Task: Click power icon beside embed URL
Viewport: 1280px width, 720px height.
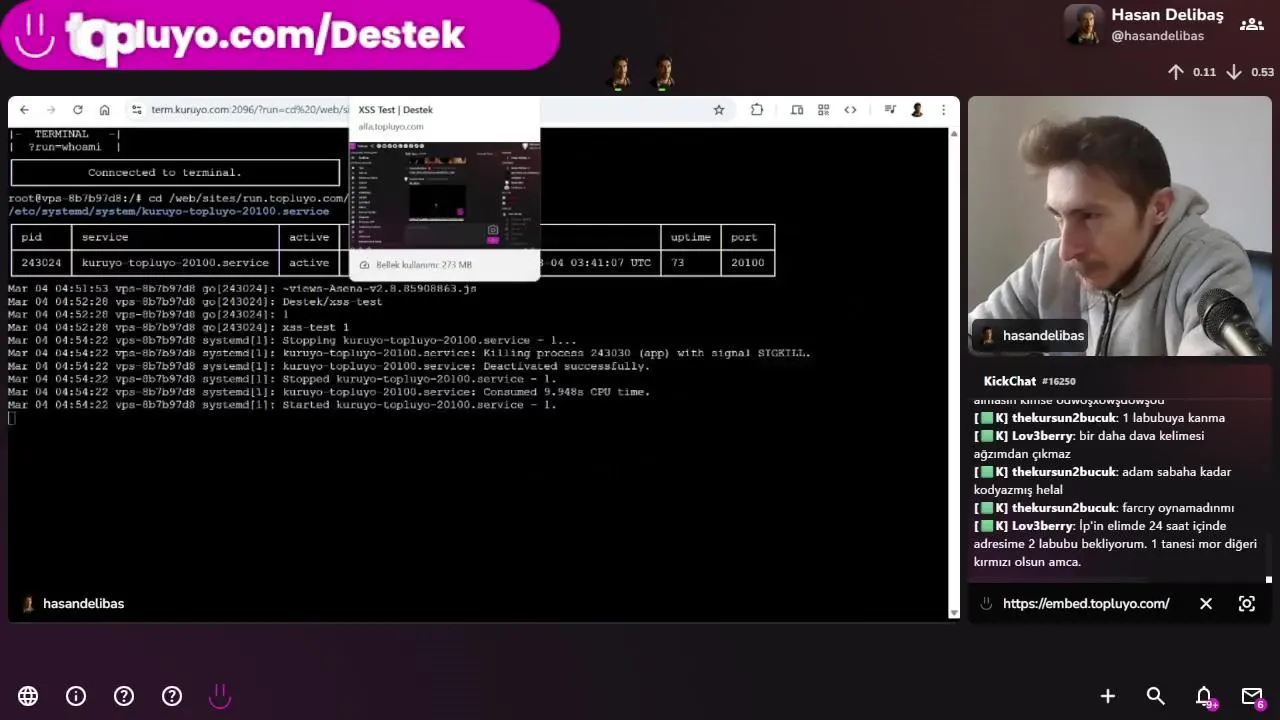Action: point(986,604)
